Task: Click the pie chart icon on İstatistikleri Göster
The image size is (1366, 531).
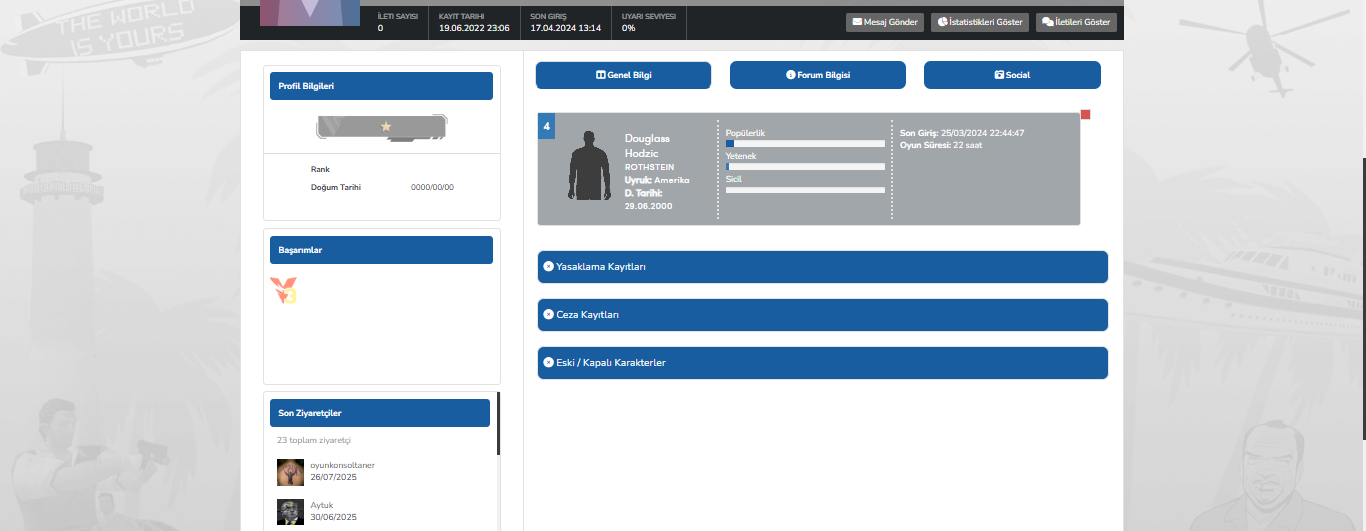Action: (942, 22)
